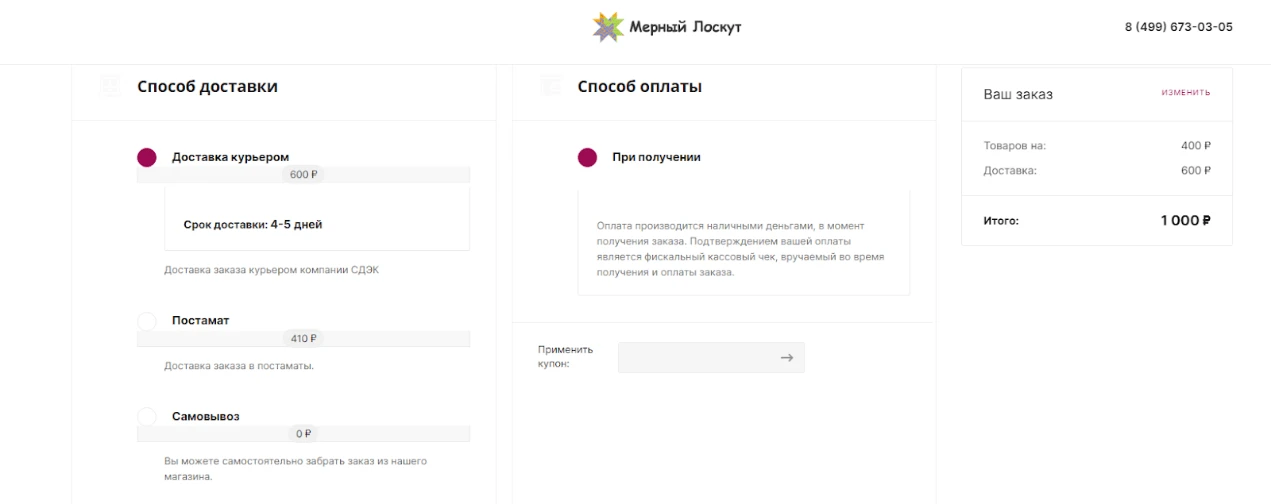Click the faint delivery icon beside Способ доставки
The height and width of the screenshot is (504, 1271).
[x=110, y=86]
